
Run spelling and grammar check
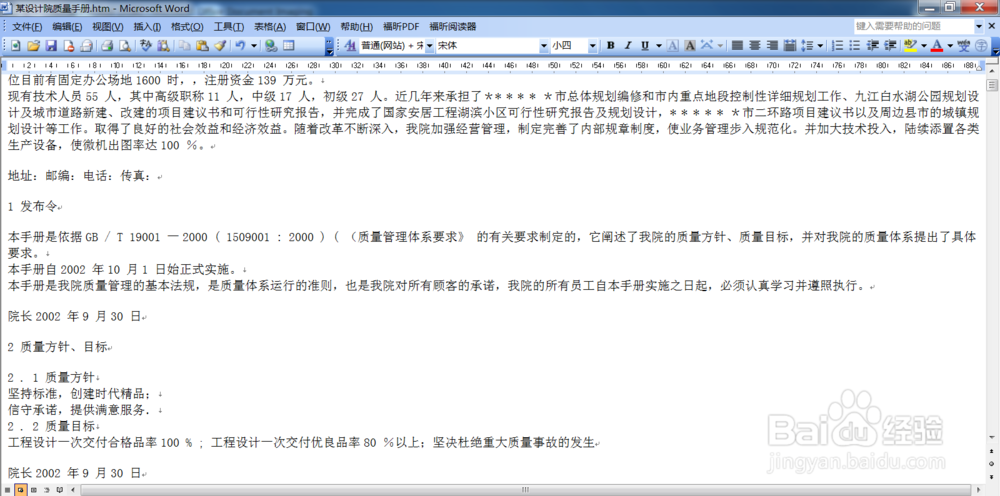(146, 45)
